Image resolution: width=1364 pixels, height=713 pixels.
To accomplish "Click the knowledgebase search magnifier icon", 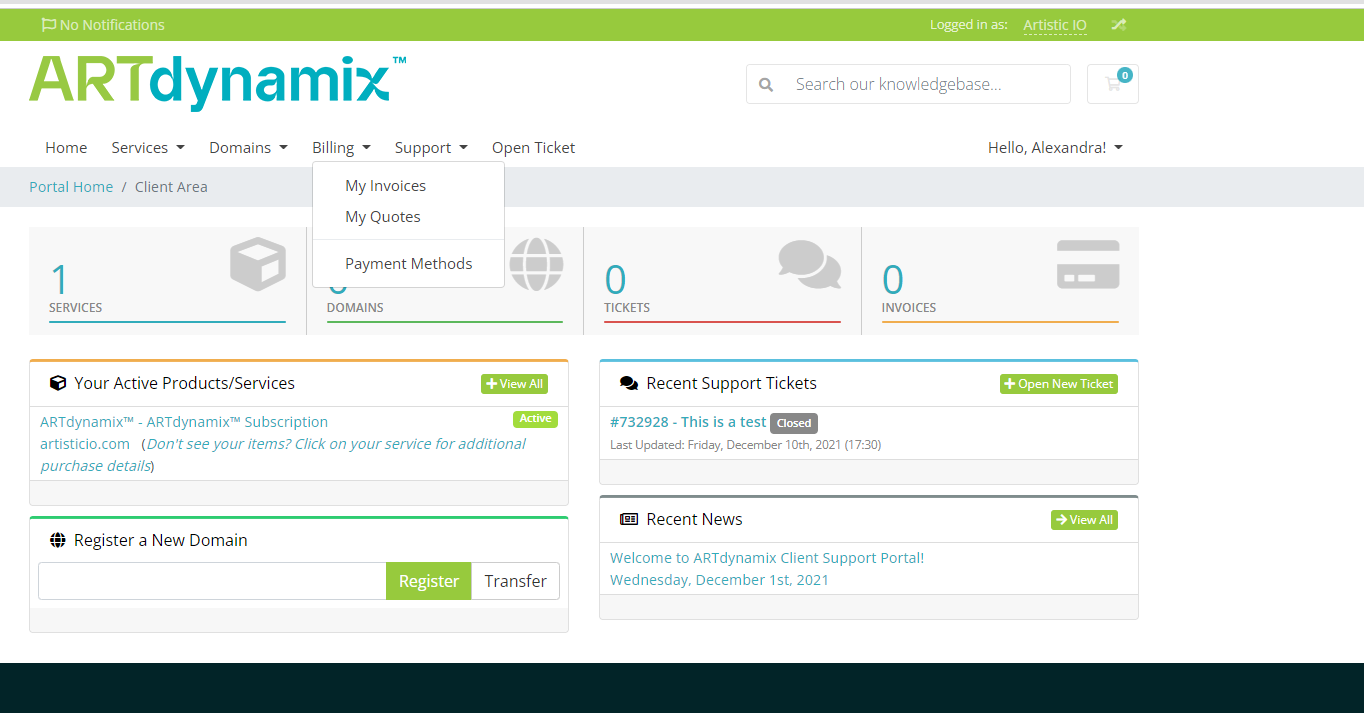I will pos(766,85).
